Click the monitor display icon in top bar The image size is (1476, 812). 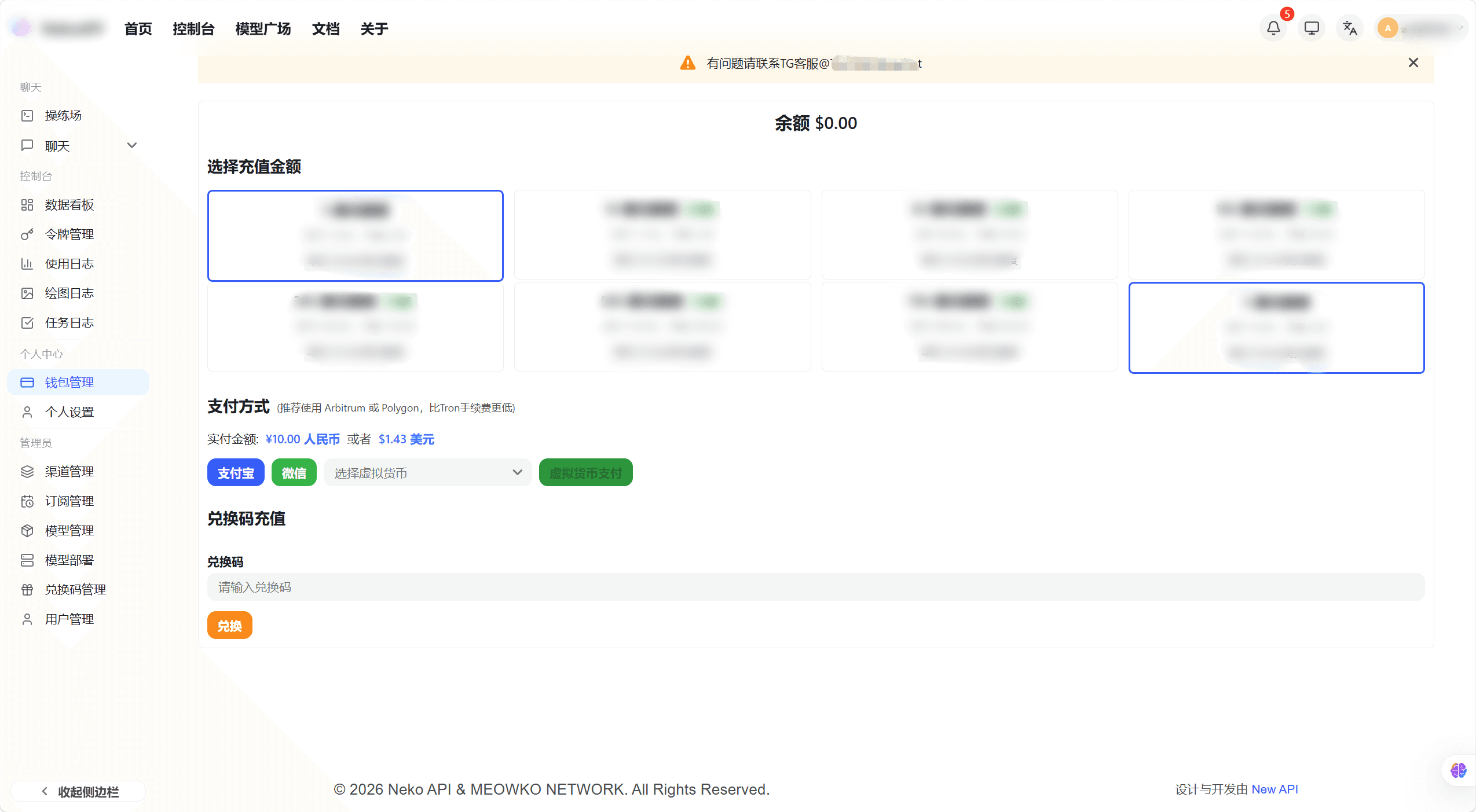1310,27
